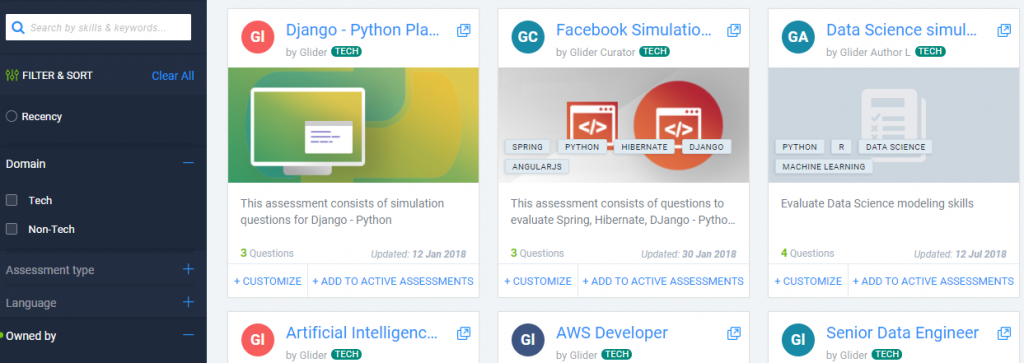The image size is (1024, 363).
Task: Collapse the Domain filter section
Action: pos(188,163)
